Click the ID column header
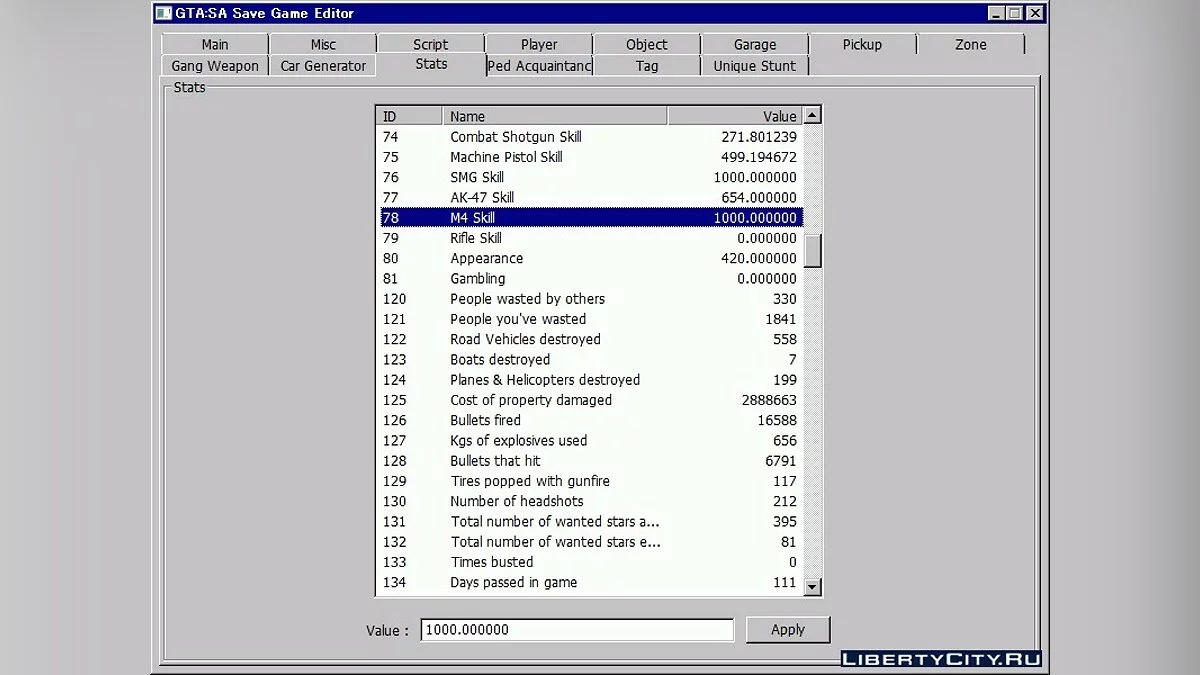 (x=409, y=116)
